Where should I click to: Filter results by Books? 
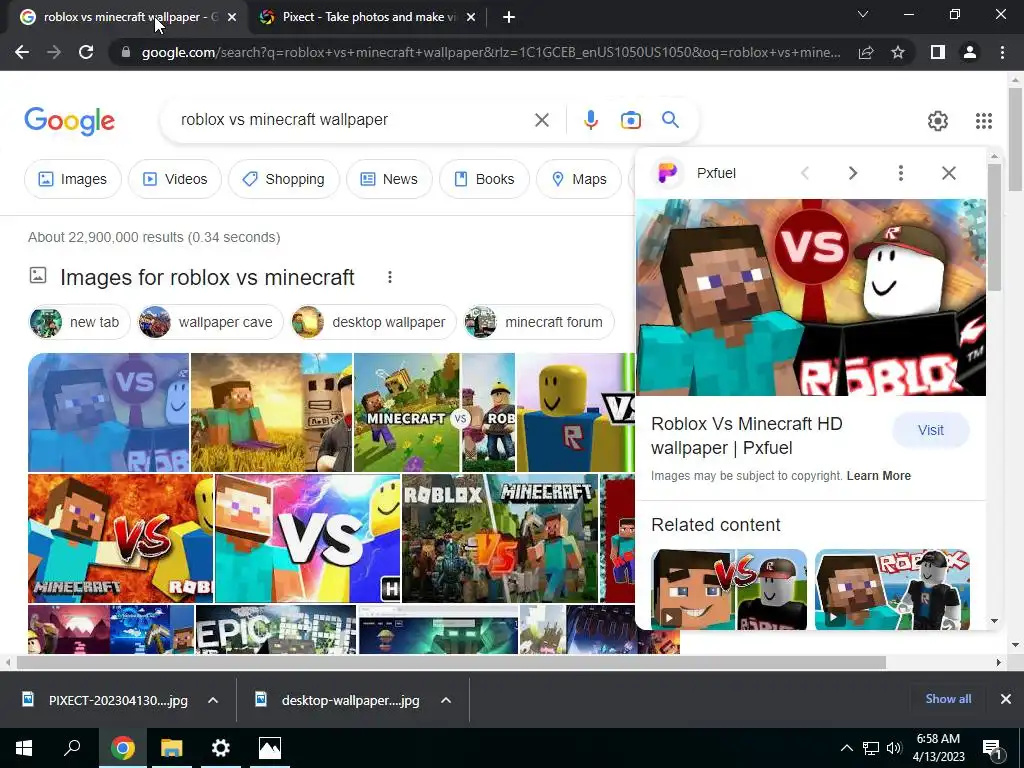tap(484, 179)
